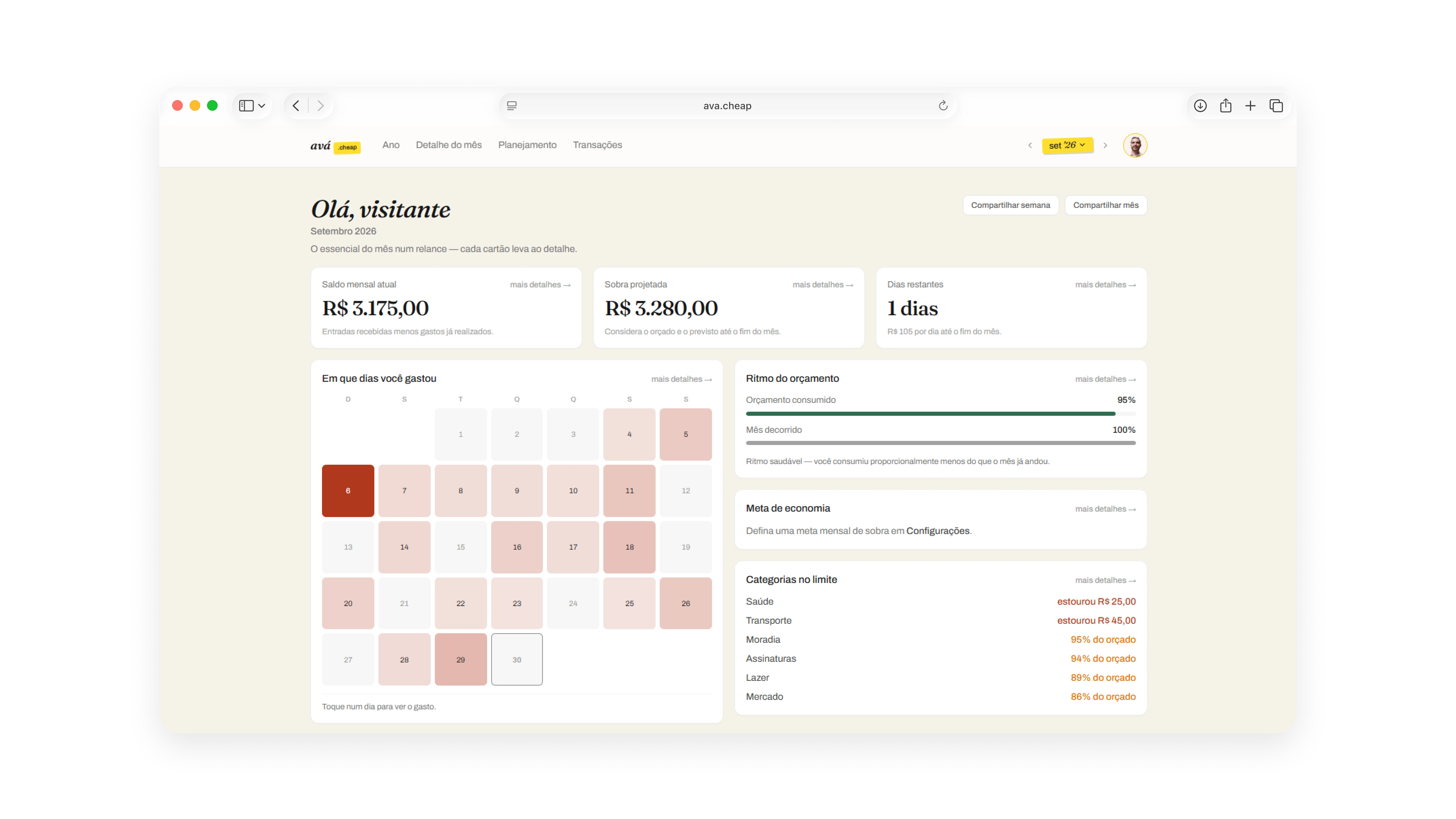This screenshot has width=1456, height=819.
Task: Click the Orçamento consumido green progress bar
Action: [x=941, y=414]
